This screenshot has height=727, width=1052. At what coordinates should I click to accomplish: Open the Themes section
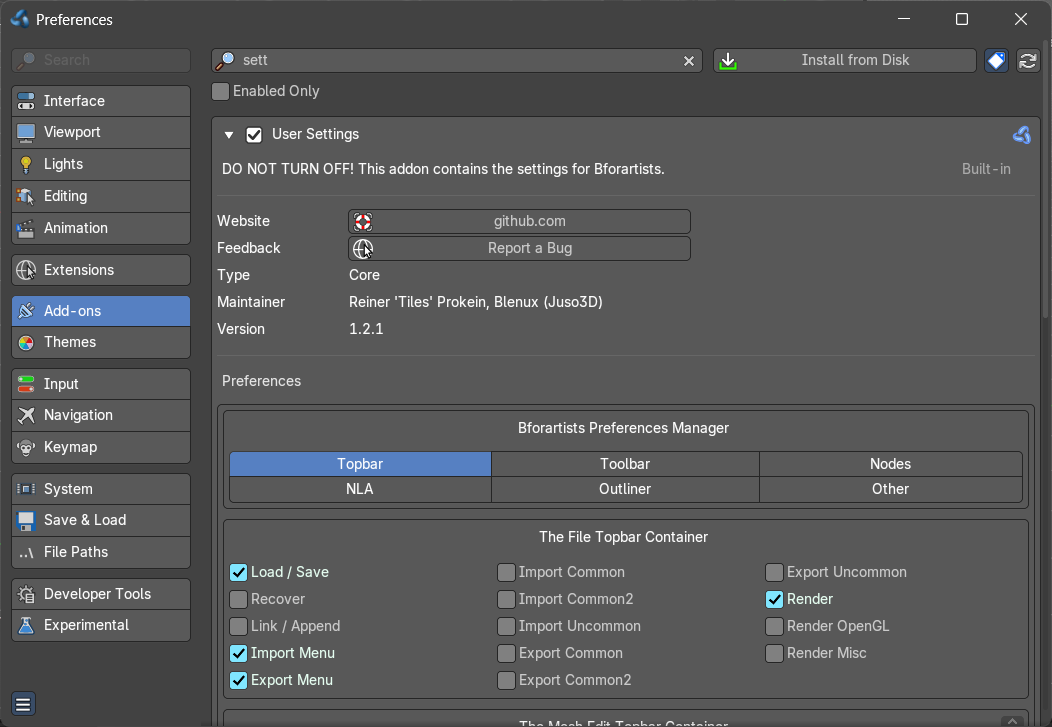(101, 343)
